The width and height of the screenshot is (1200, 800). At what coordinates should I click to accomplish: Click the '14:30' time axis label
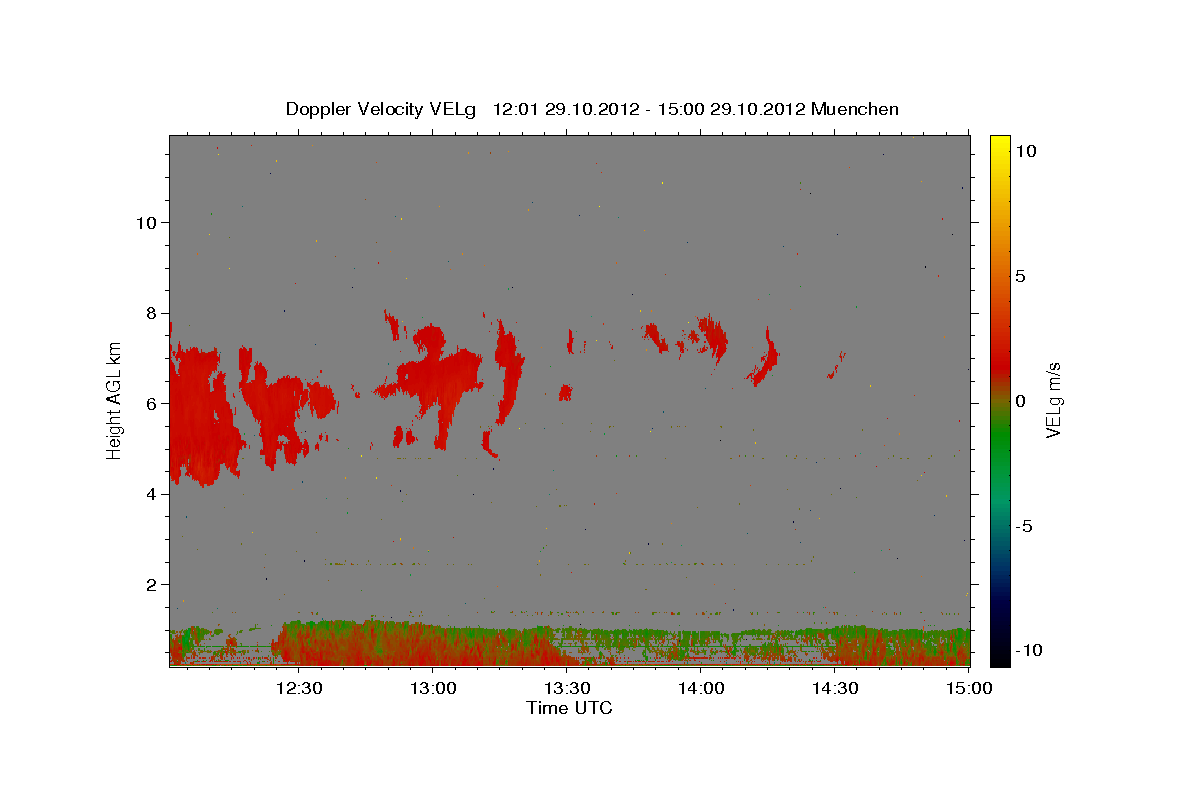pyautogui.click(x=835, y=688)
